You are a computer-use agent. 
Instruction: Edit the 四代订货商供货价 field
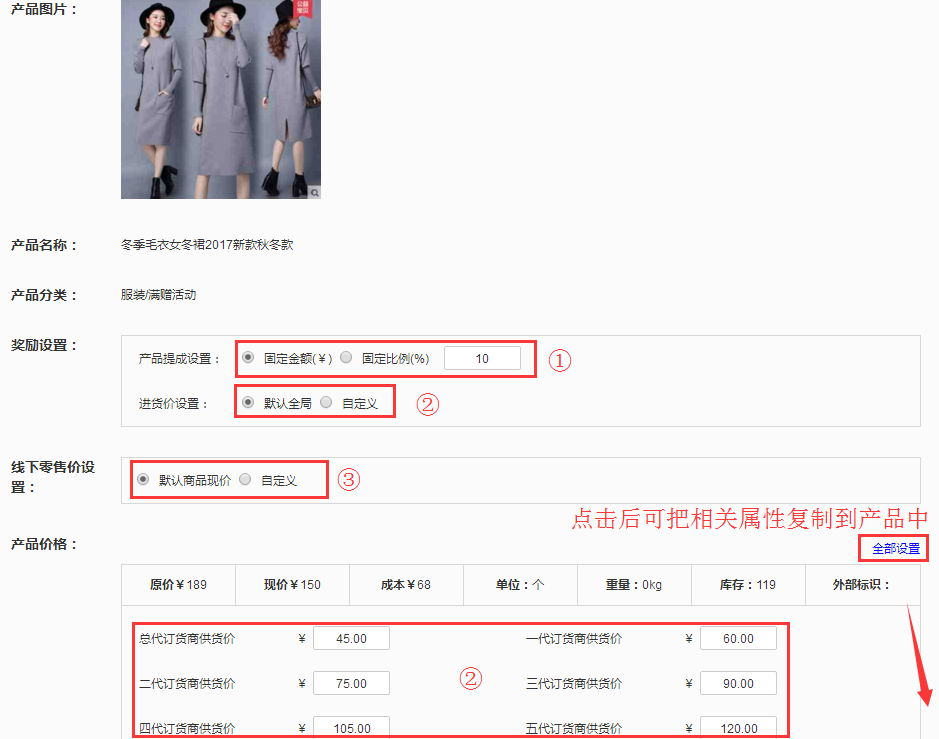tap(351, 727)
